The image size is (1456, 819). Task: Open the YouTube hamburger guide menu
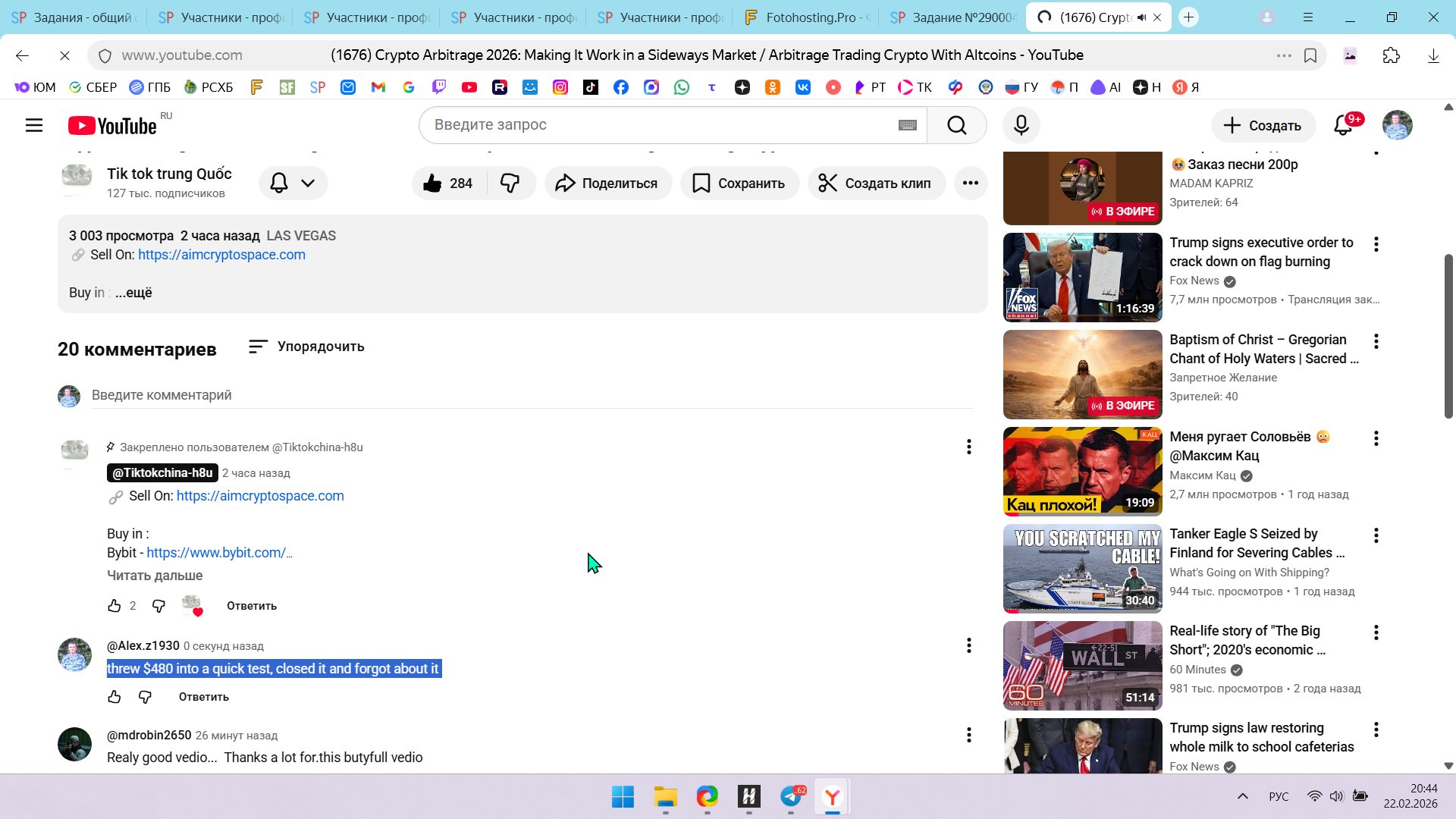click(x=34, y=125)
